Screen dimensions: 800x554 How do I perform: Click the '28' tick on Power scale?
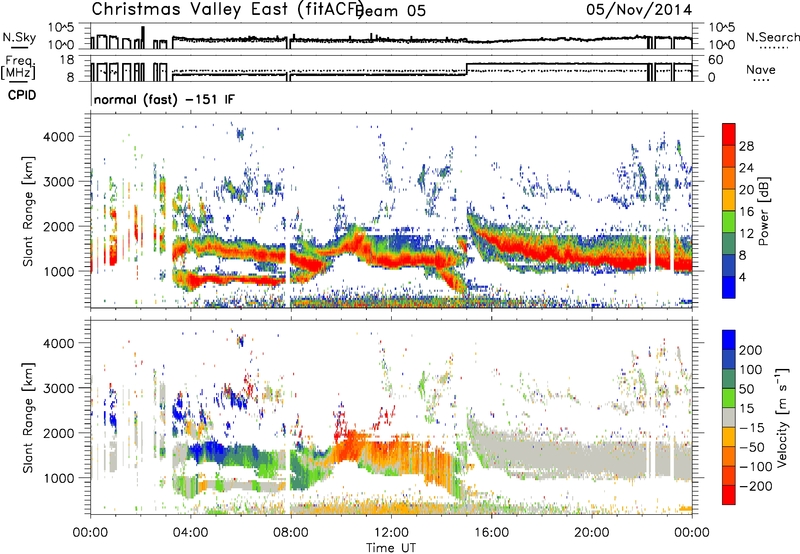(x=746, y=146)
